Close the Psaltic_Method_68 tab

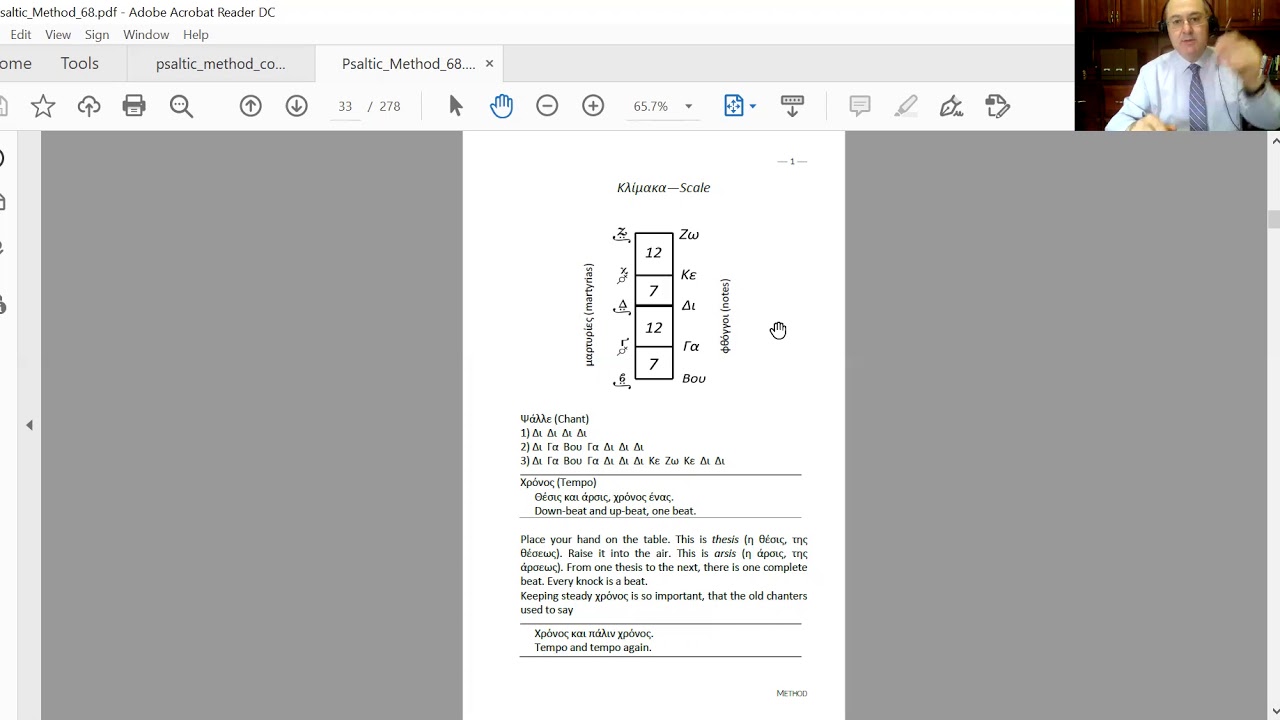[x=489, y=64]
